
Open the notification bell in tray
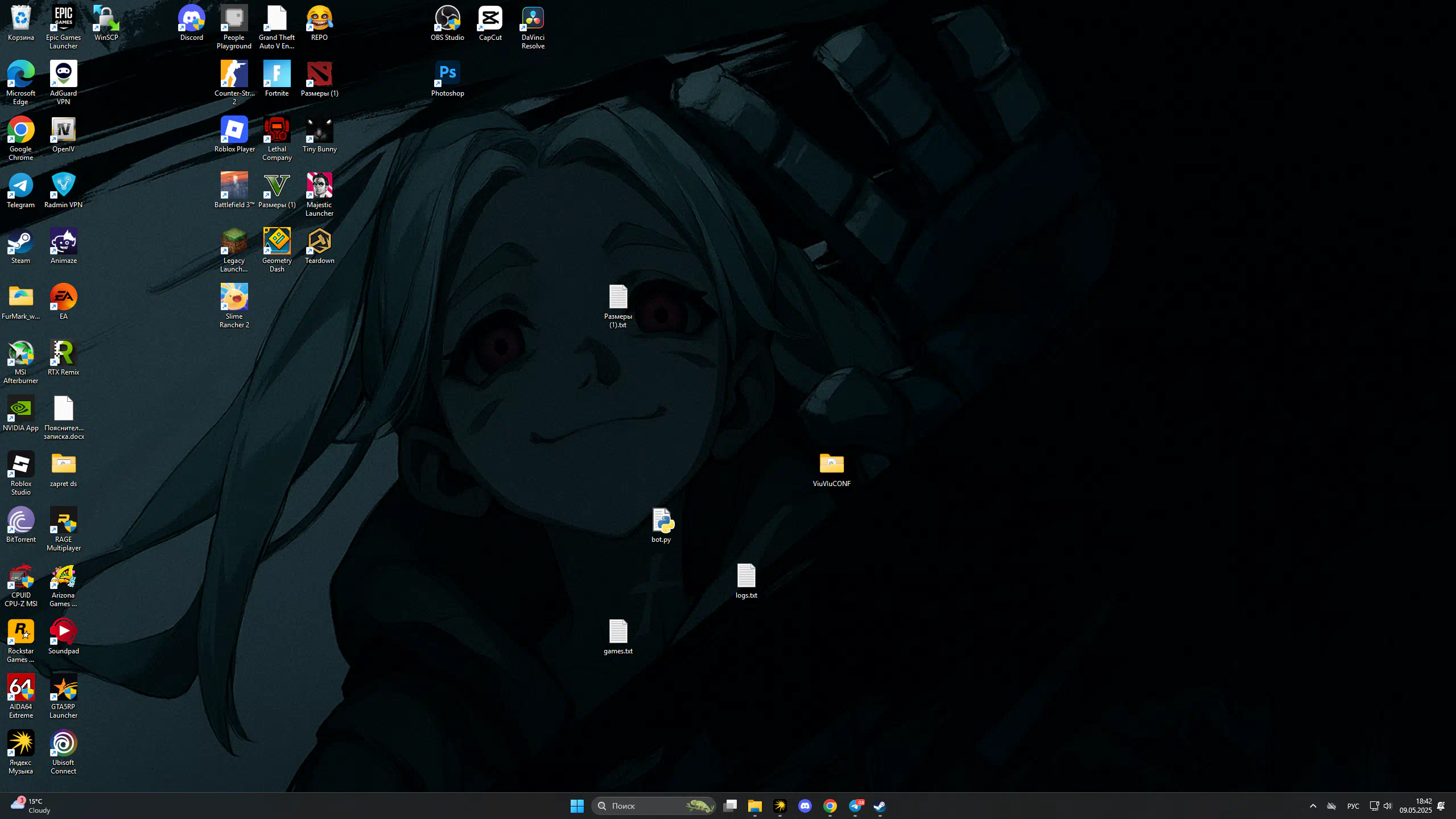[1441, 806]
